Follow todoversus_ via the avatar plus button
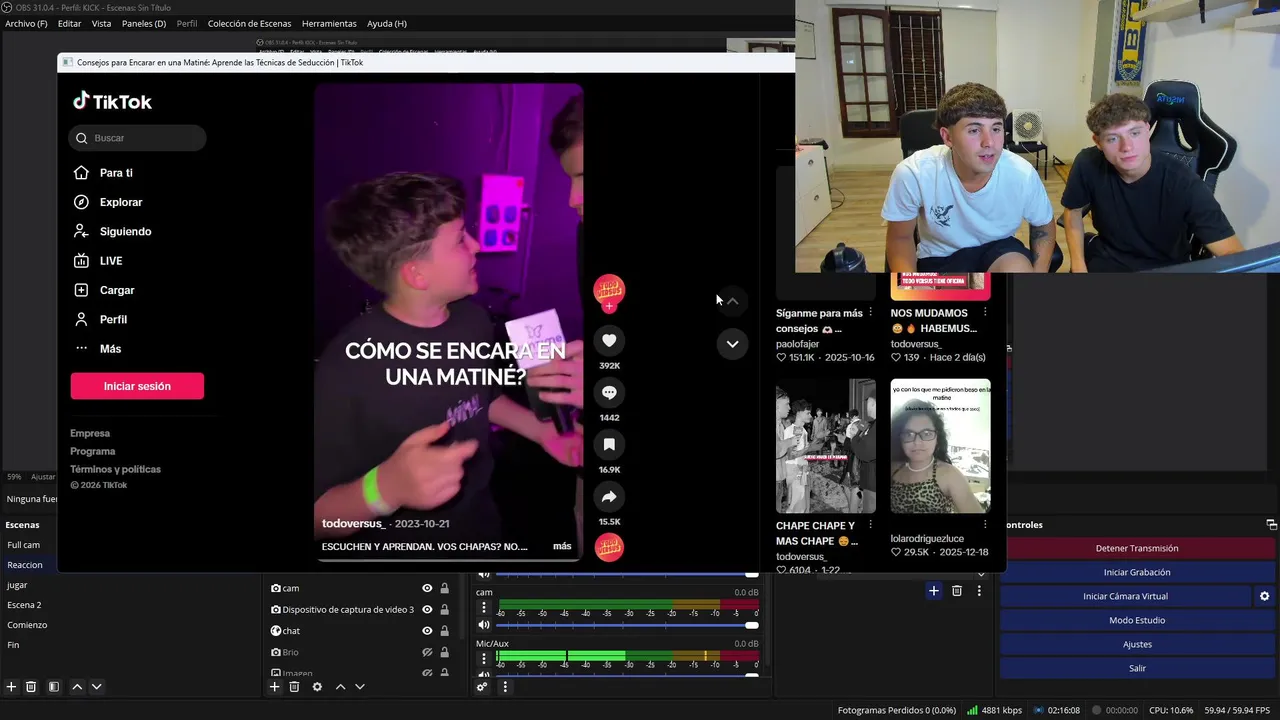 tap(609, 307)
